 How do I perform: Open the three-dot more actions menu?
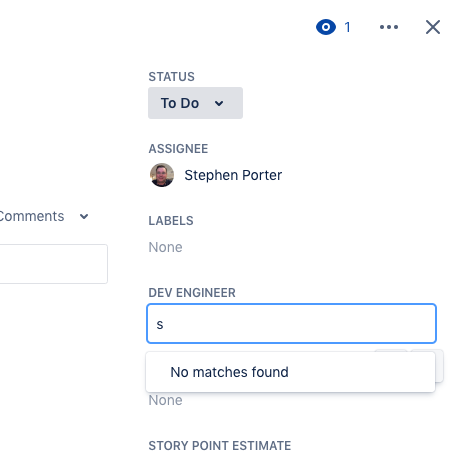pos(389,27)
